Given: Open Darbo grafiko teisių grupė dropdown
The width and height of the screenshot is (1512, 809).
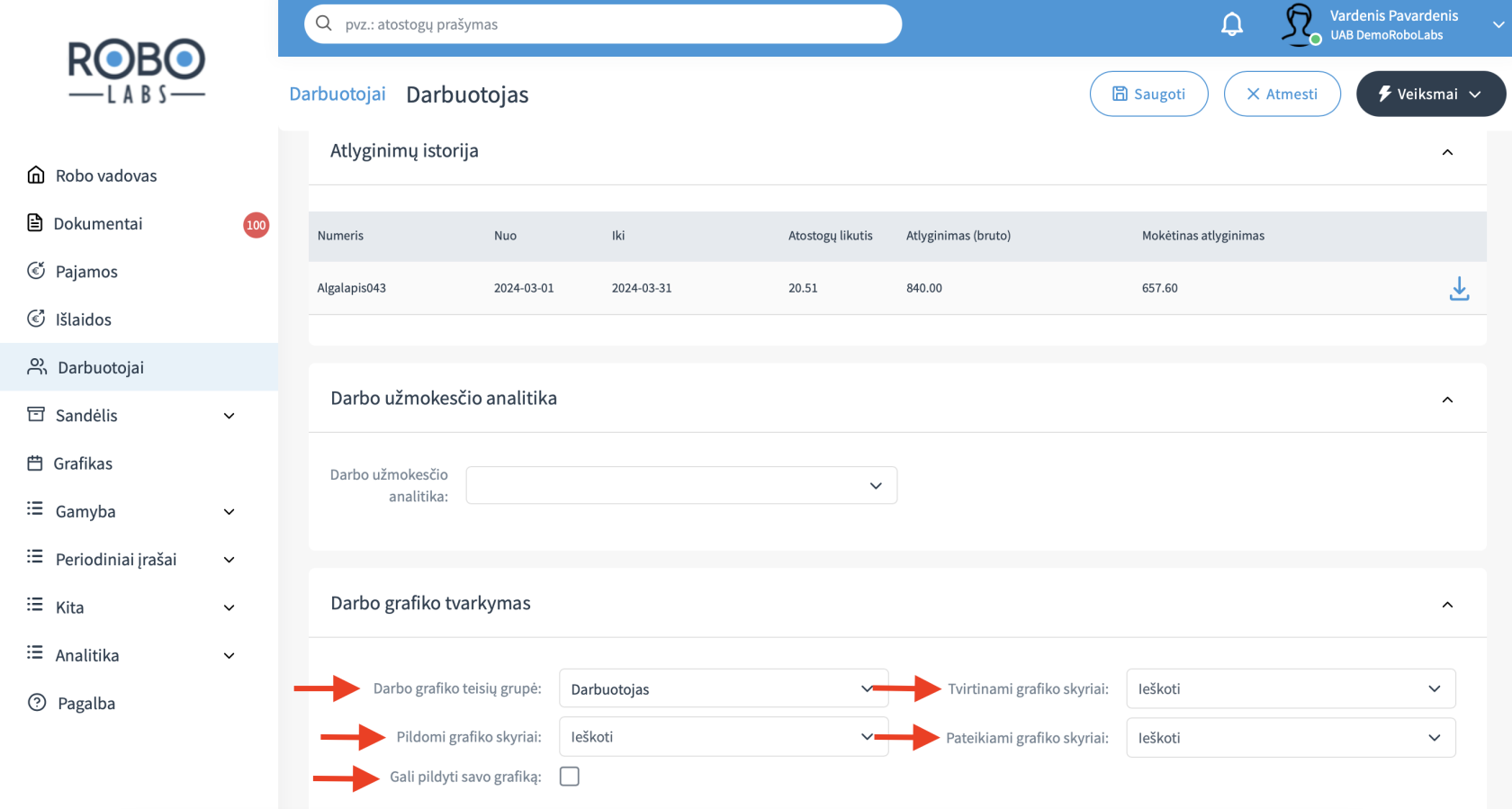Looking at the screenshot, I should tap(724, 688).
